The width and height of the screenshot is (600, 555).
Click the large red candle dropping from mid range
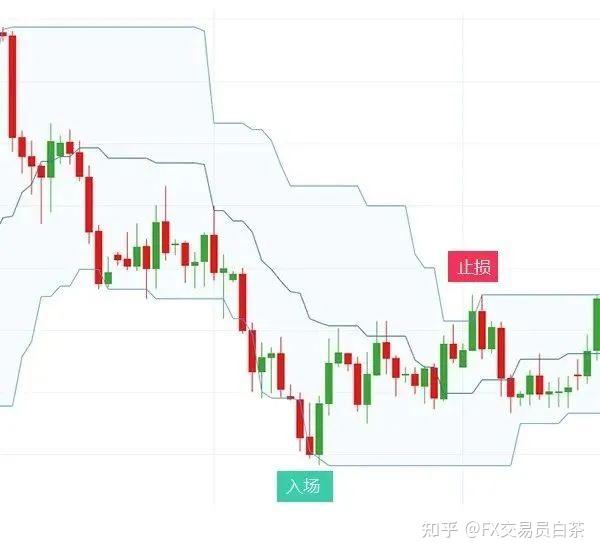[243, 302]
